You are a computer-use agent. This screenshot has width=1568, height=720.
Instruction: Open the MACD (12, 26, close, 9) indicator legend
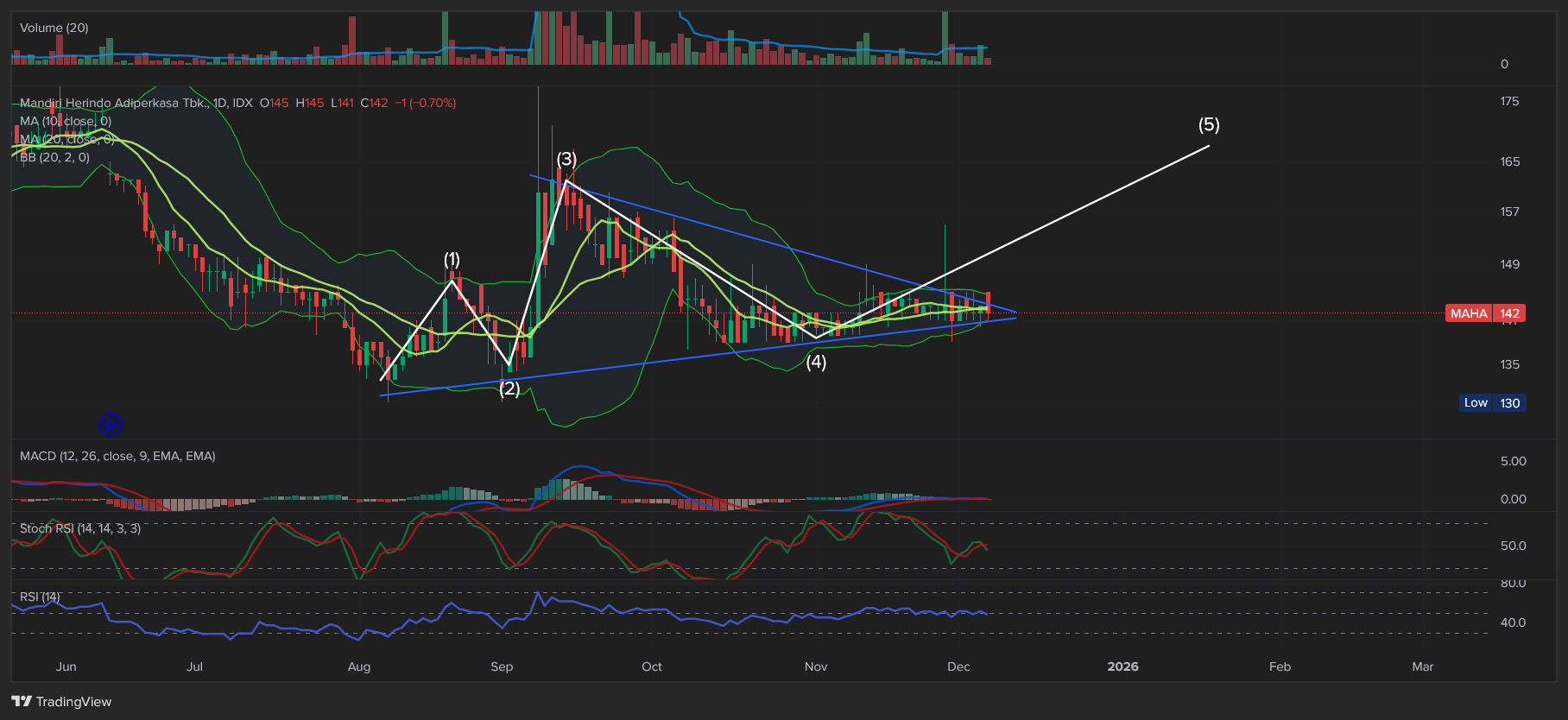[x=117, y=456]
